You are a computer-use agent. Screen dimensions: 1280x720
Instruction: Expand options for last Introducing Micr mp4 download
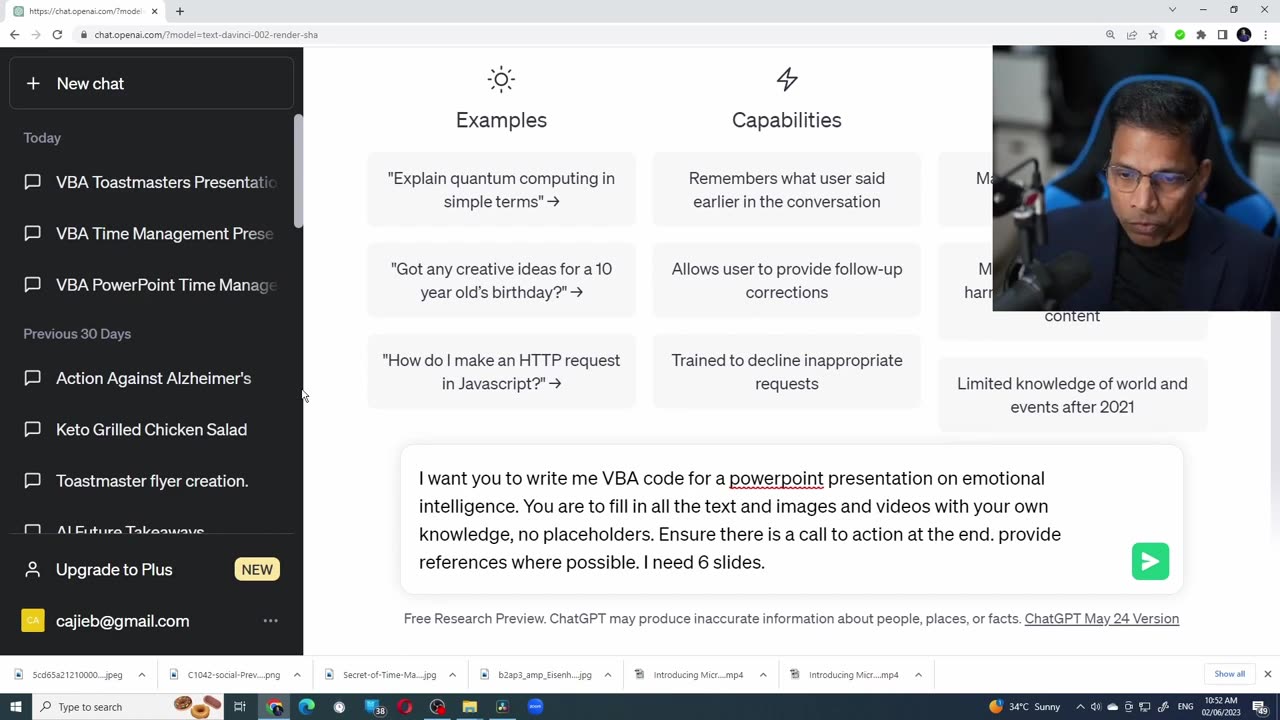click(918, 675)
